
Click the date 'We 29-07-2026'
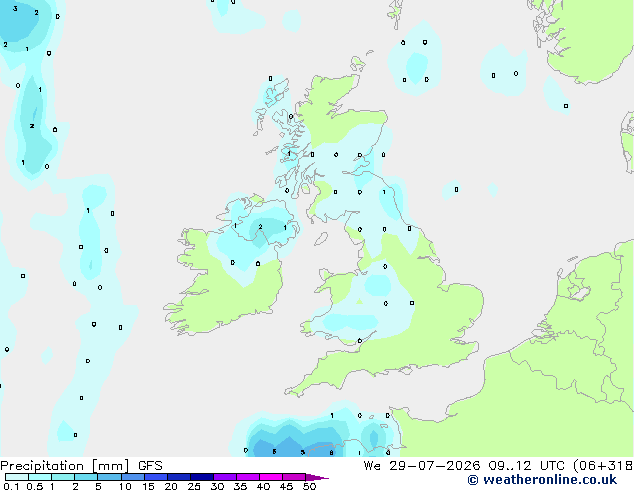pos(422,466)
